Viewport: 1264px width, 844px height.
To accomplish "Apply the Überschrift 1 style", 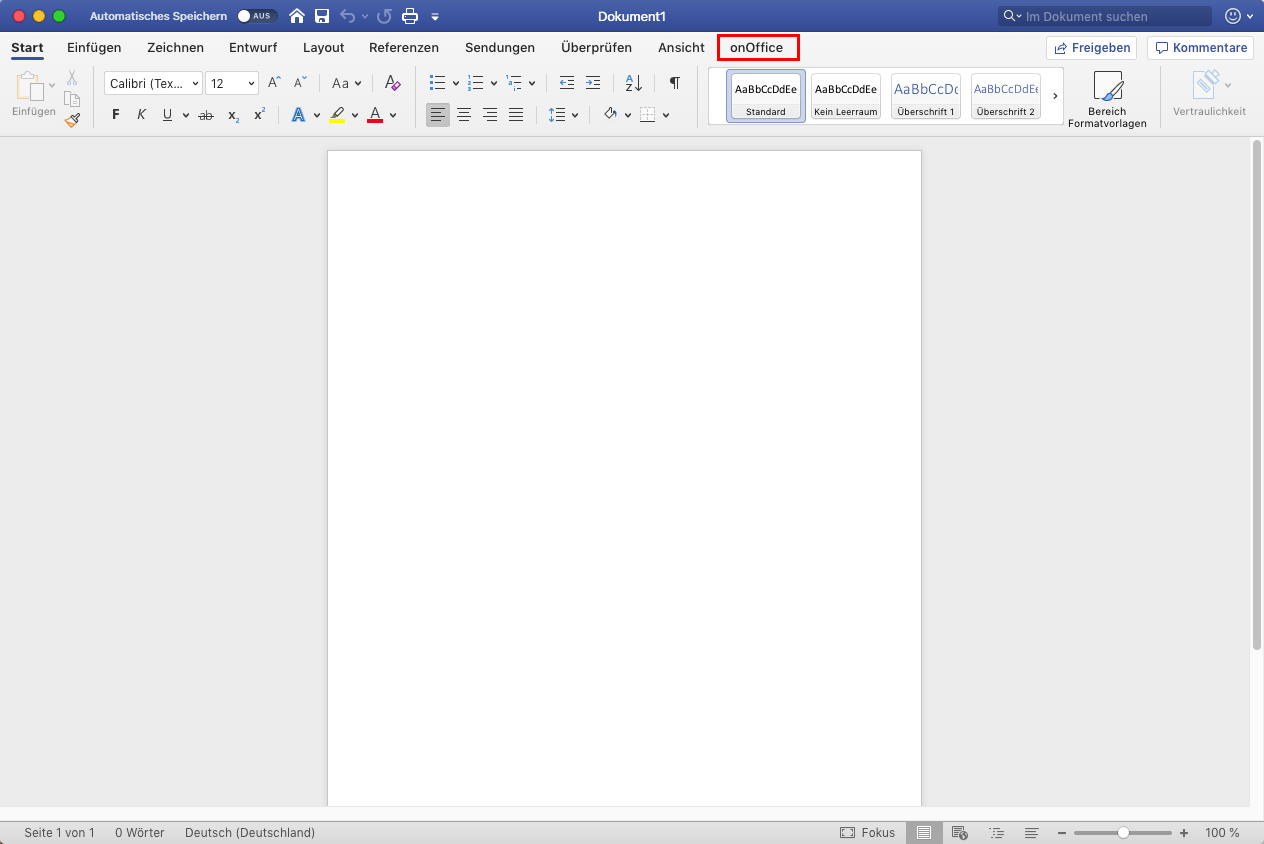I will click(x=926, y=96).
